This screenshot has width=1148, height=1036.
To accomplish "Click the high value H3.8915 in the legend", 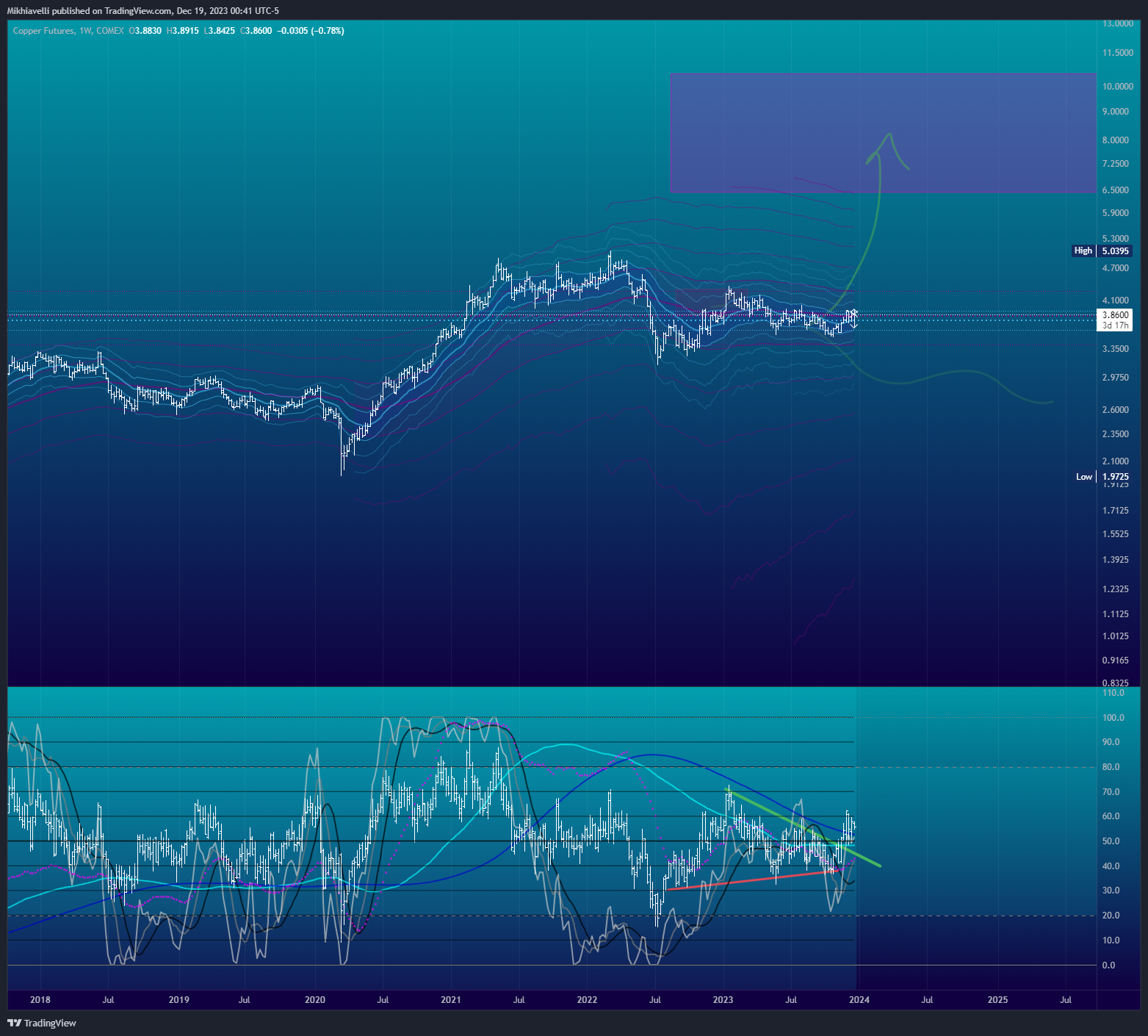I will coord(182,31).
